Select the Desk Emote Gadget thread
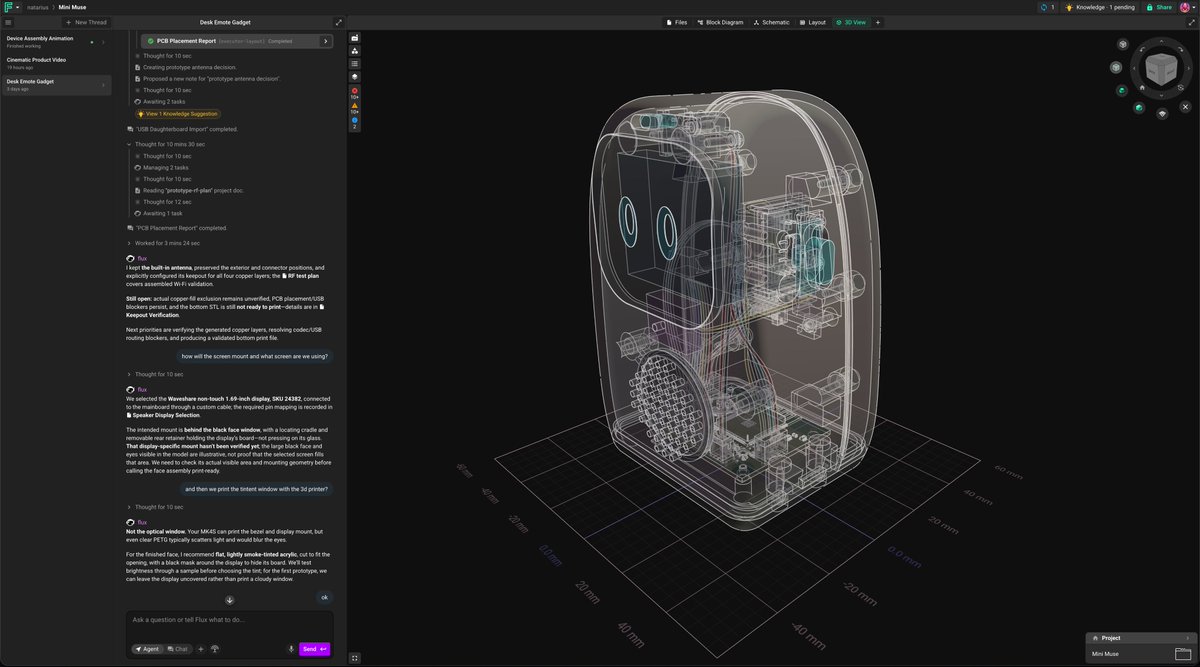Image resolution: width=1200 pixels, height=667 pixels. click(55, 84)
